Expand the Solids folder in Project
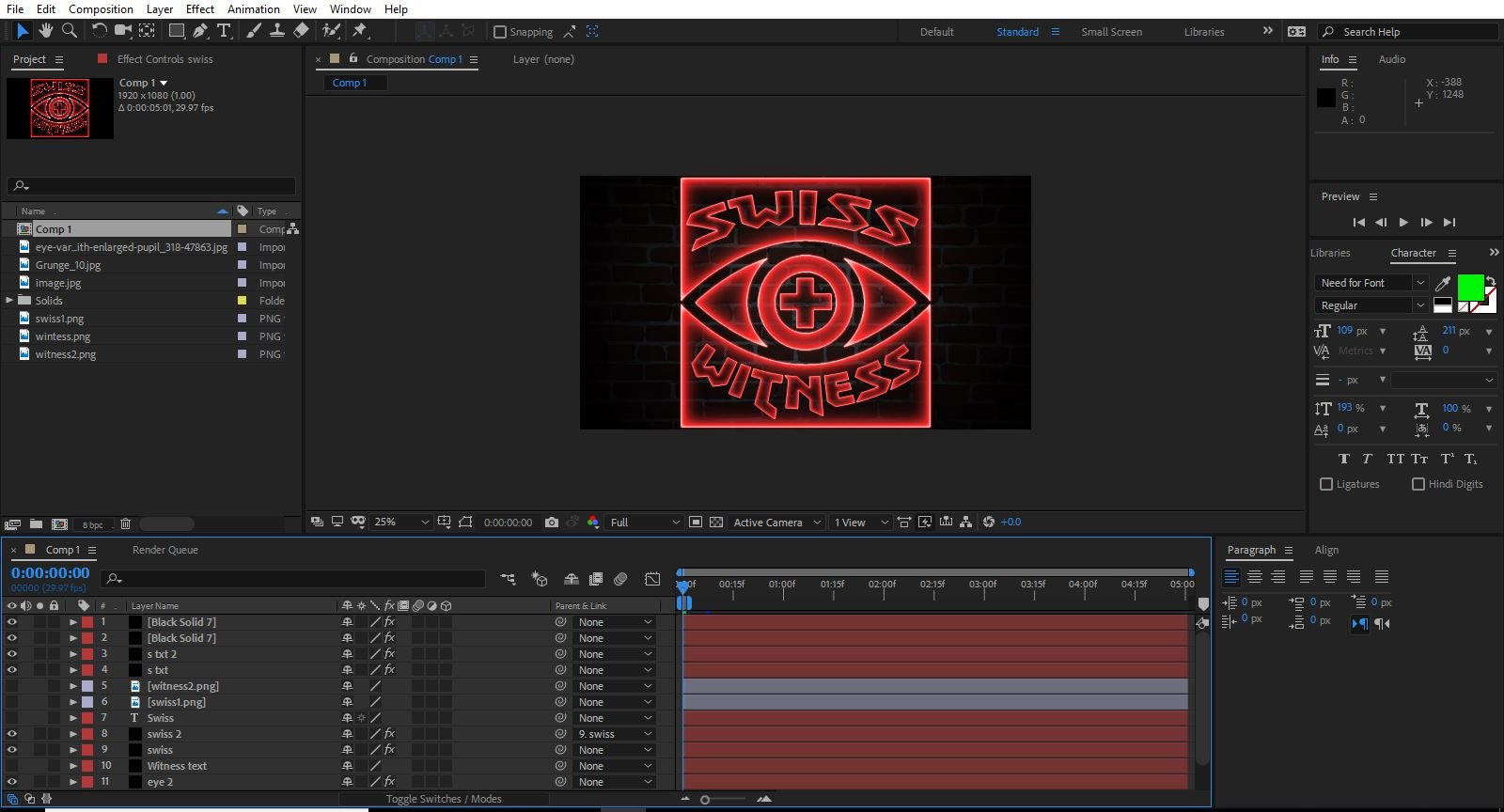This screenshot has height=812, width=1504. 10,301
